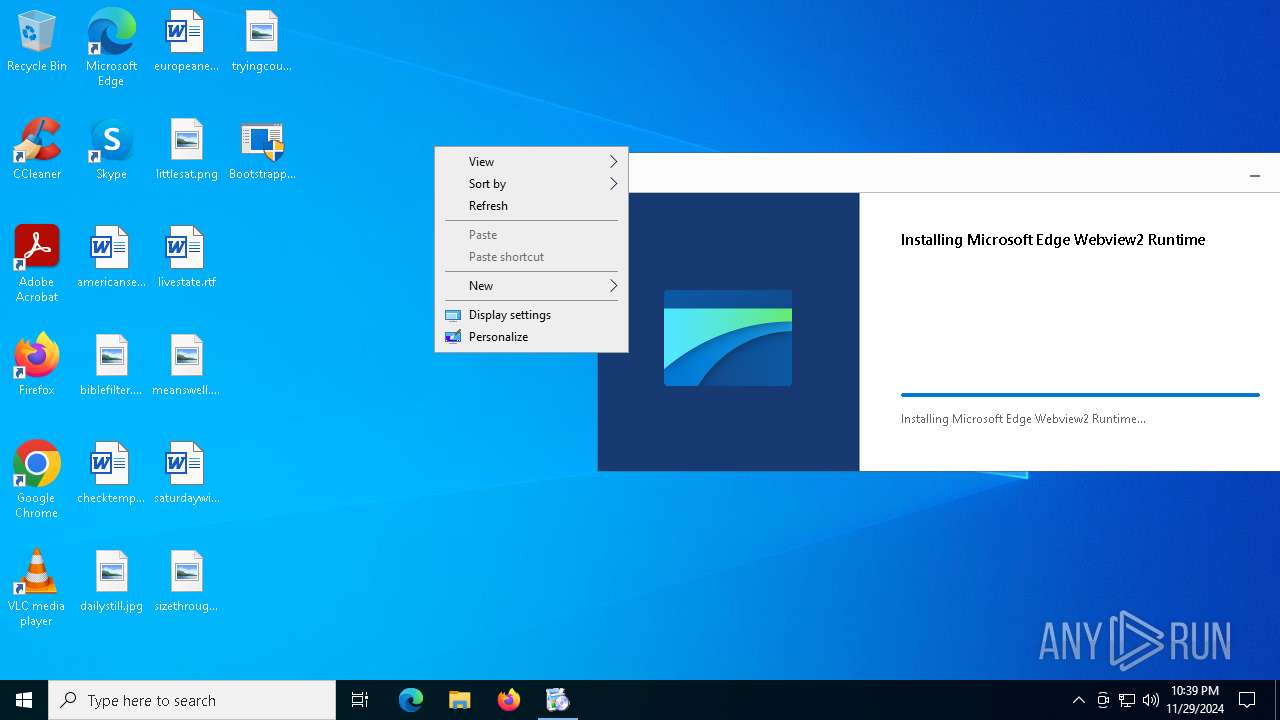Open CCleaner desktop shortcut
The height and width of the screenshot is (720, 1280).
coord(37,150)
